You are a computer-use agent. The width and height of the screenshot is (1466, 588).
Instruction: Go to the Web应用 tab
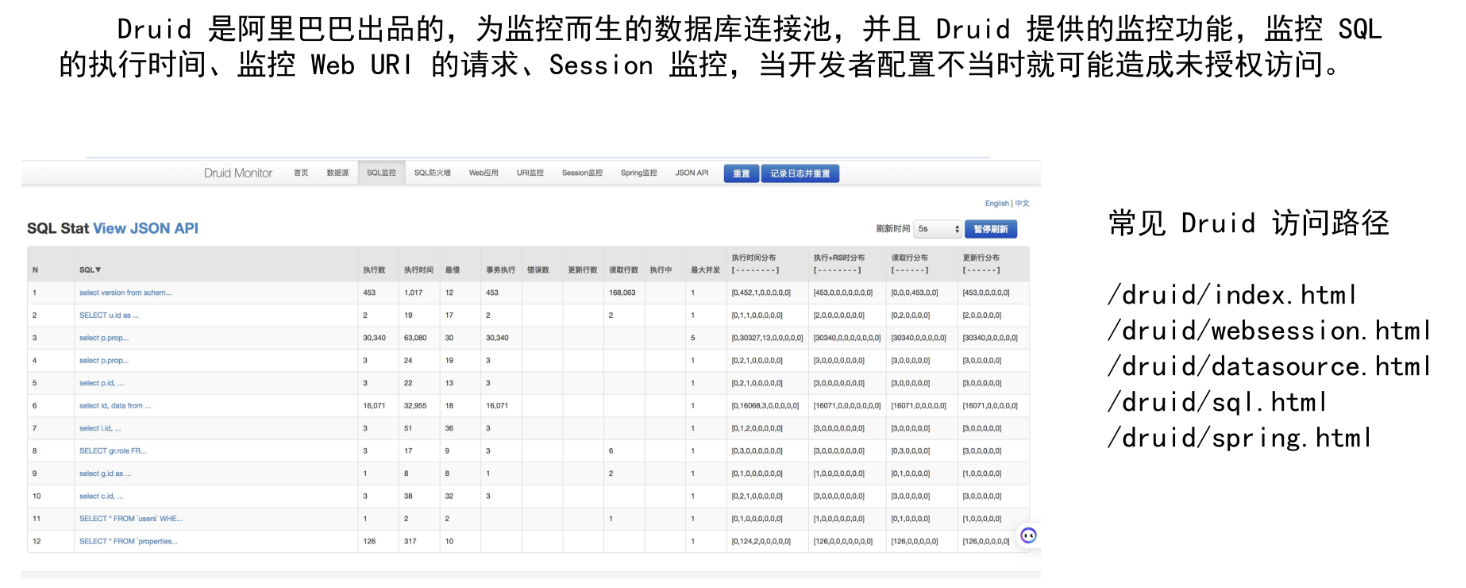click(483, 173)
